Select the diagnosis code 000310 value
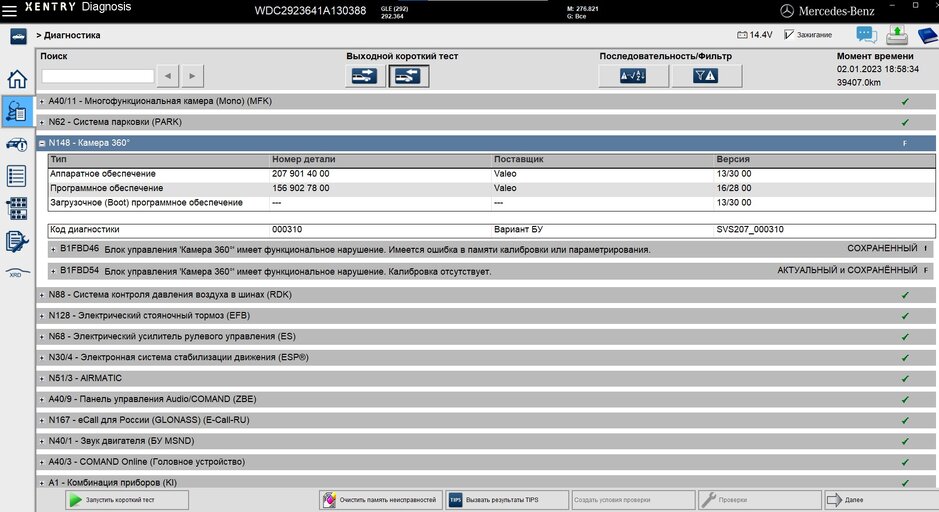 (287, 229)
